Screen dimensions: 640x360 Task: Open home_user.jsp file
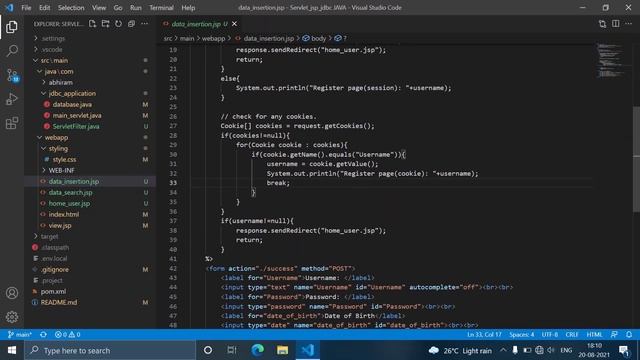coord(69,203)
